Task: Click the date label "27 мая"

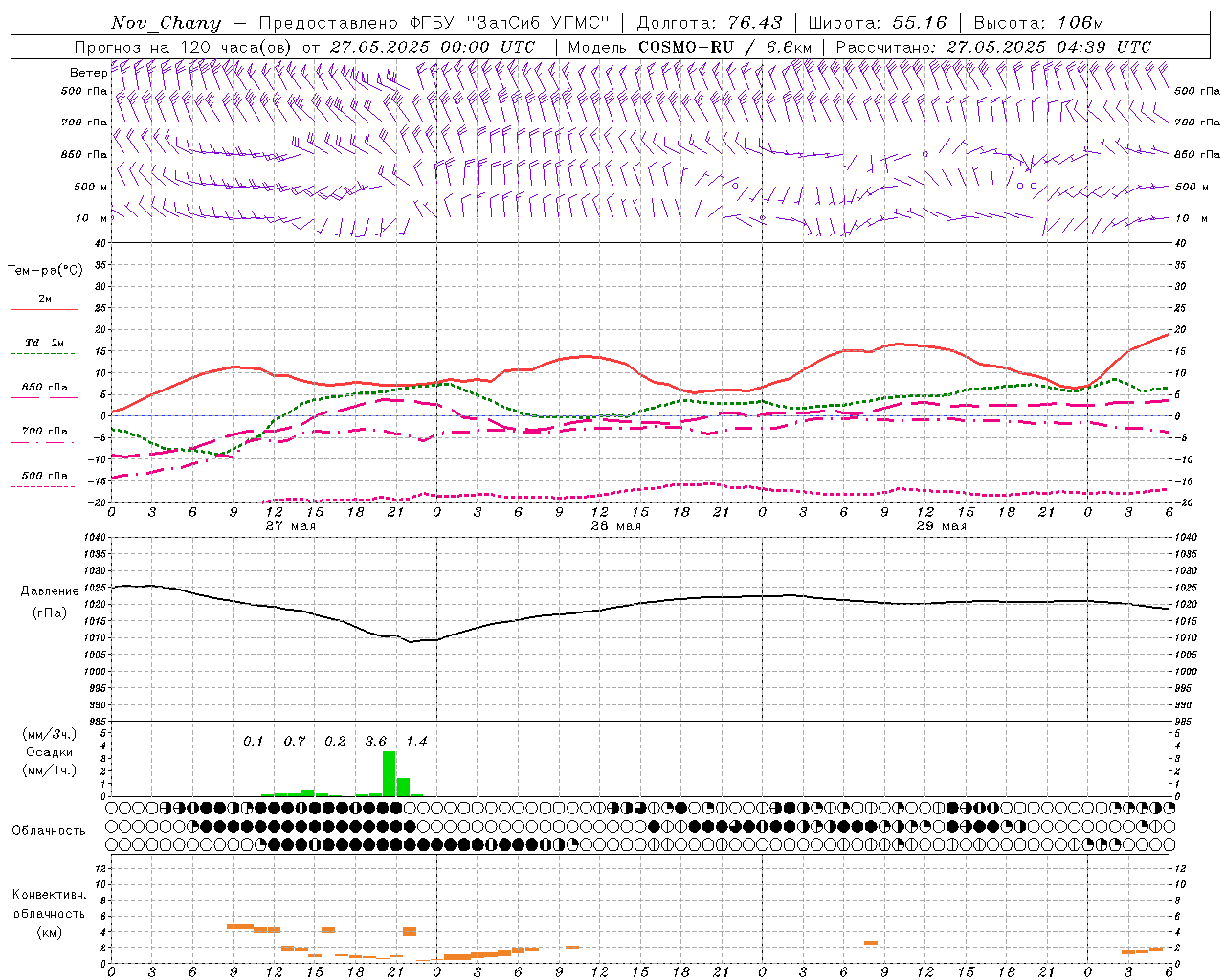Action: (291, 526)
